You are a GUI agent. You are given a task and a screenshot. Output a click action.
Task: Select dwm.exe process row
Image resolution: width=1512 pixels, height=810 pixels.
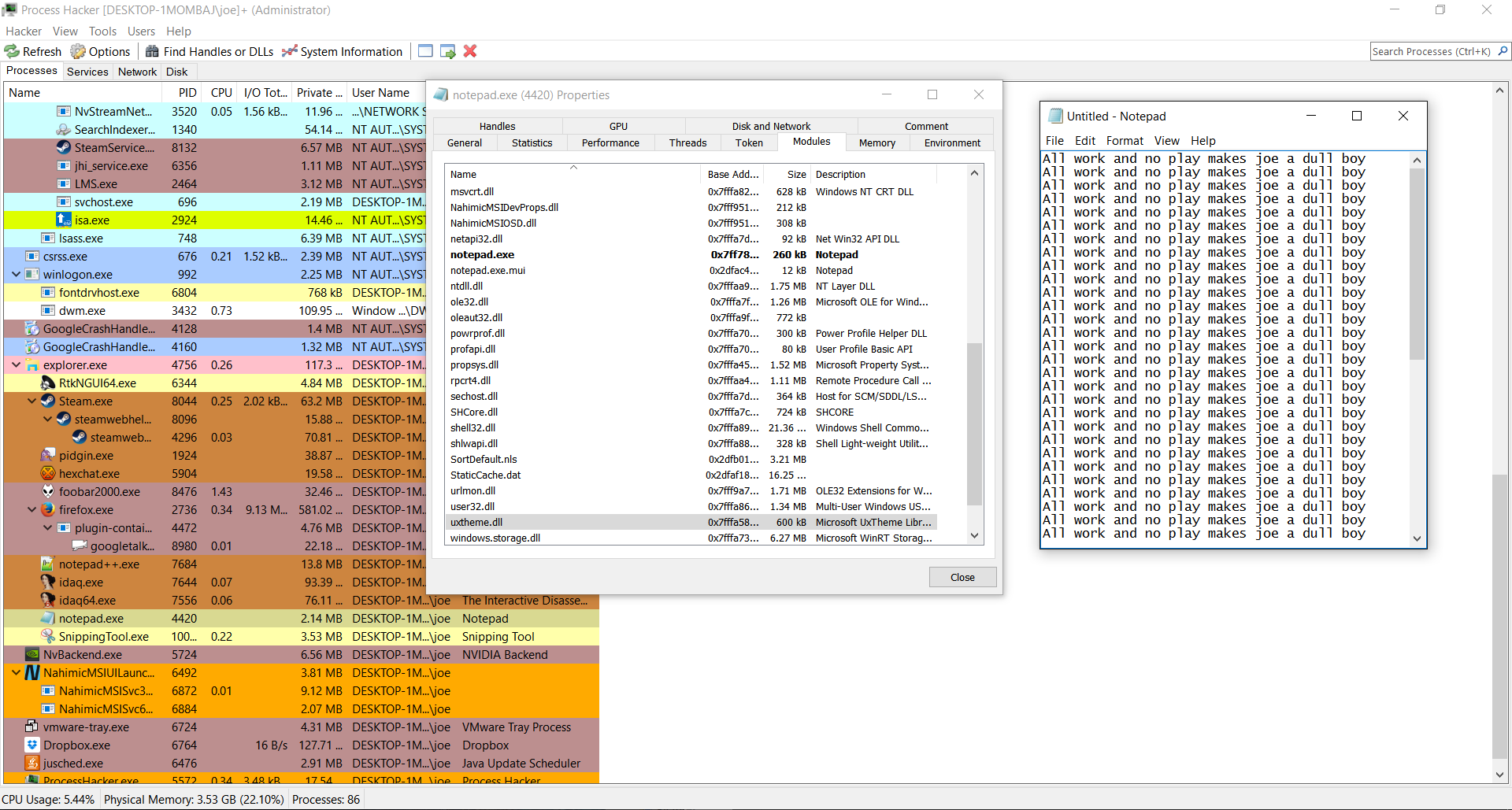[x=215, y=310]
